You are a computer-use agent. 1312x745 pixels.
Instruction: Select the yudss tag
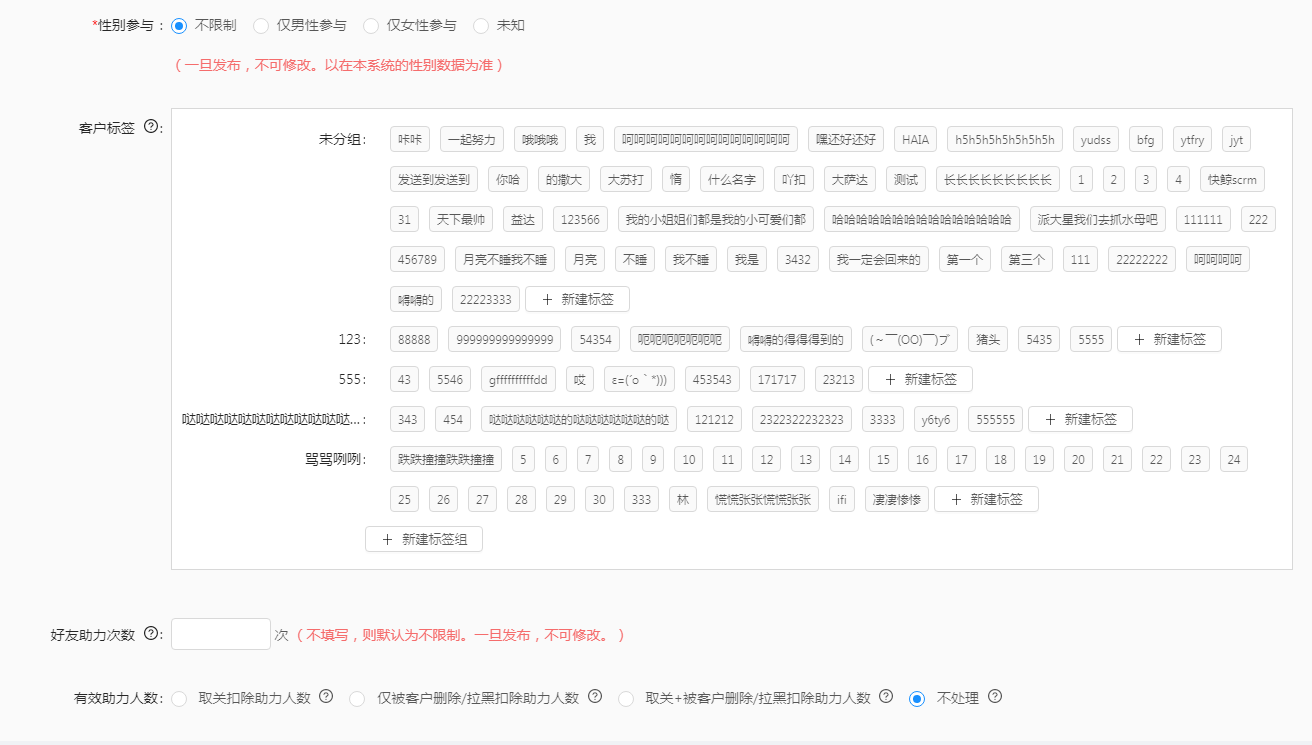(x=1096, y=139)
